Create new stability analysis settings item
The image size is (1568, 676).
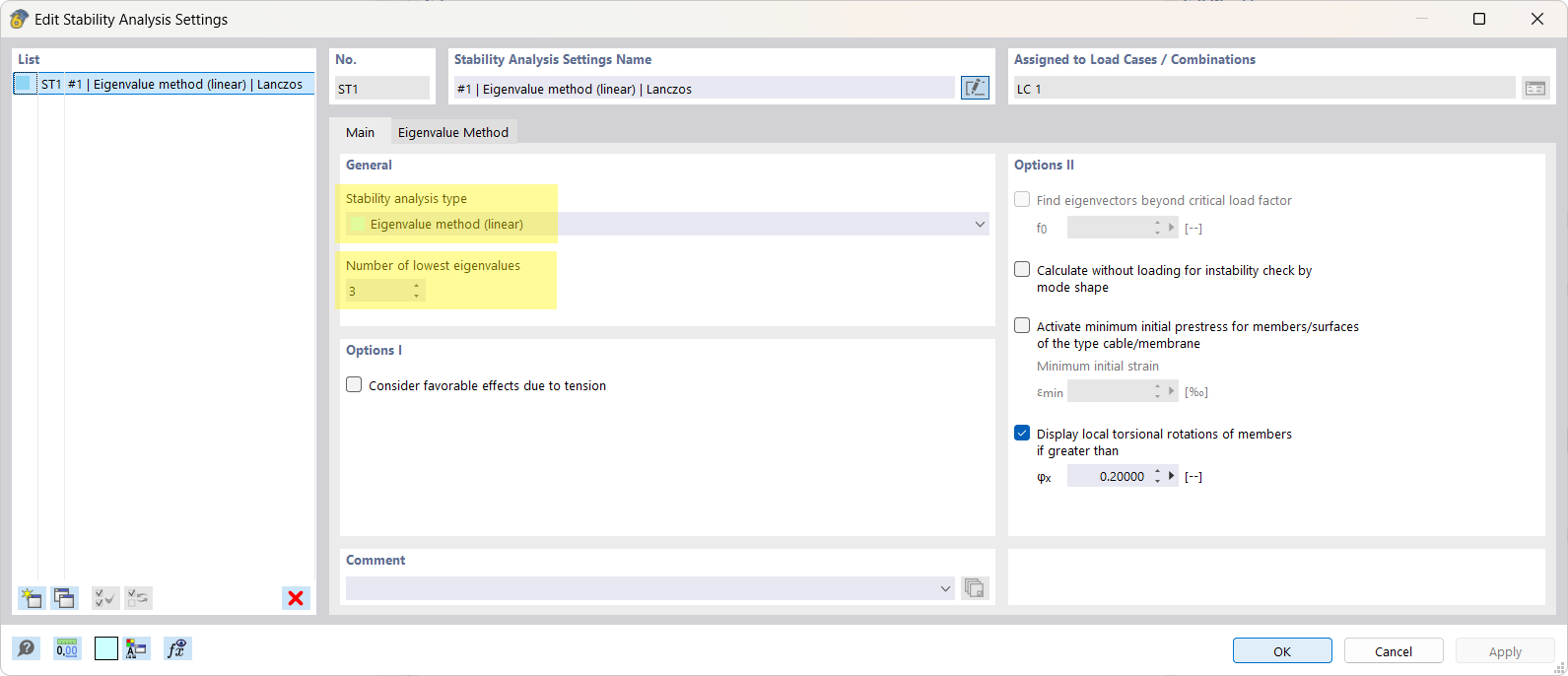(32, 598)
